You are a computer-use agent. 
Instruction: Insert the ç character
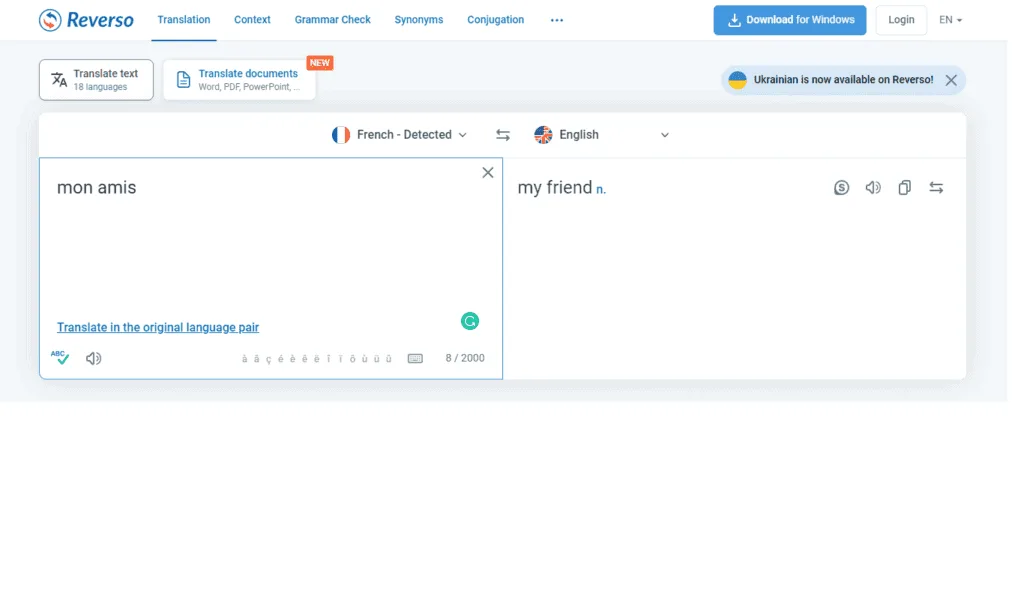(x=268, y=358)
